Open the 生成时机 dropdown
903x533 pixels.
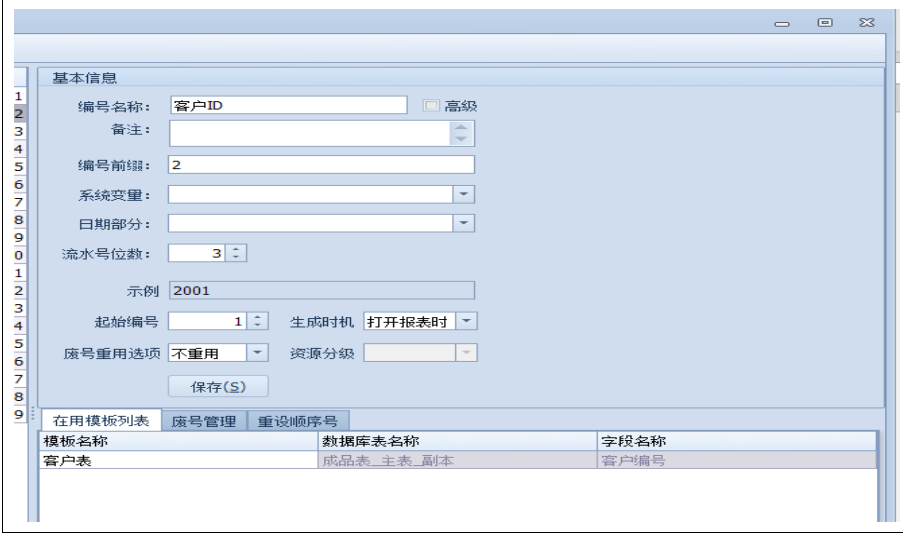tap(470, 322)
